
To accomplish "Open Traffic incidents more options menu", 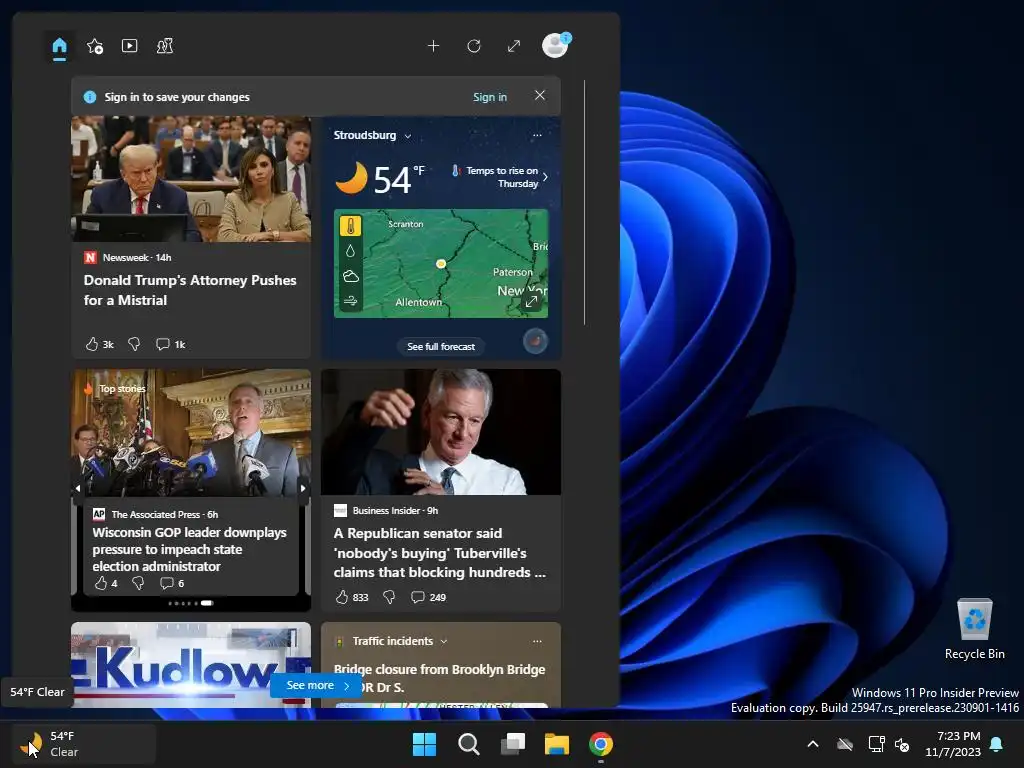I will click(537, 641).
